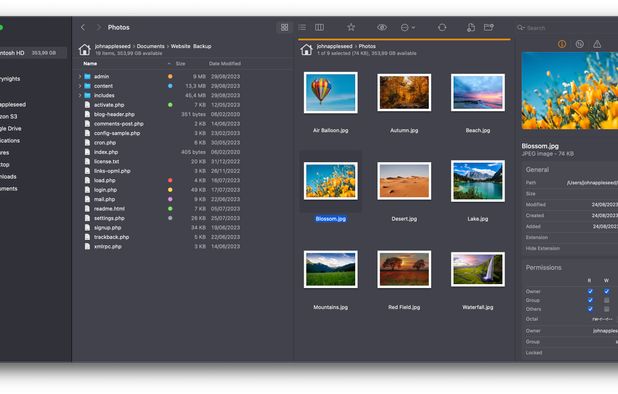
Task: Select the Amazon S3 sidebar item
Action: pos(9,116)
